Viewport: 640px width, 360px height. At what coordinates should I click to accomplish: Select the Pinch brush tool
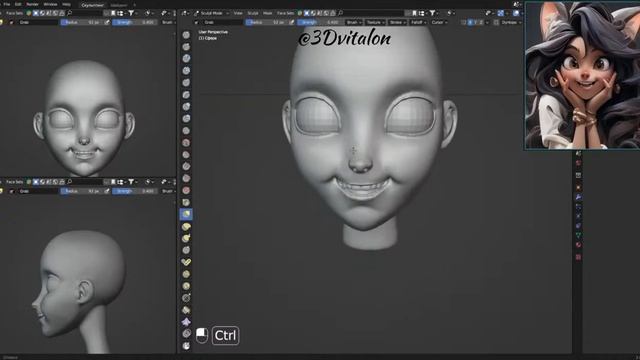click(x=186, y=202)
